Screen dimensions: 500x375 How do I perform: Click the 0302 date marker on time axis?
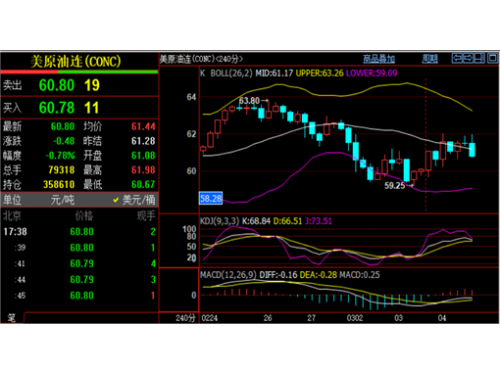coord(355,318)
